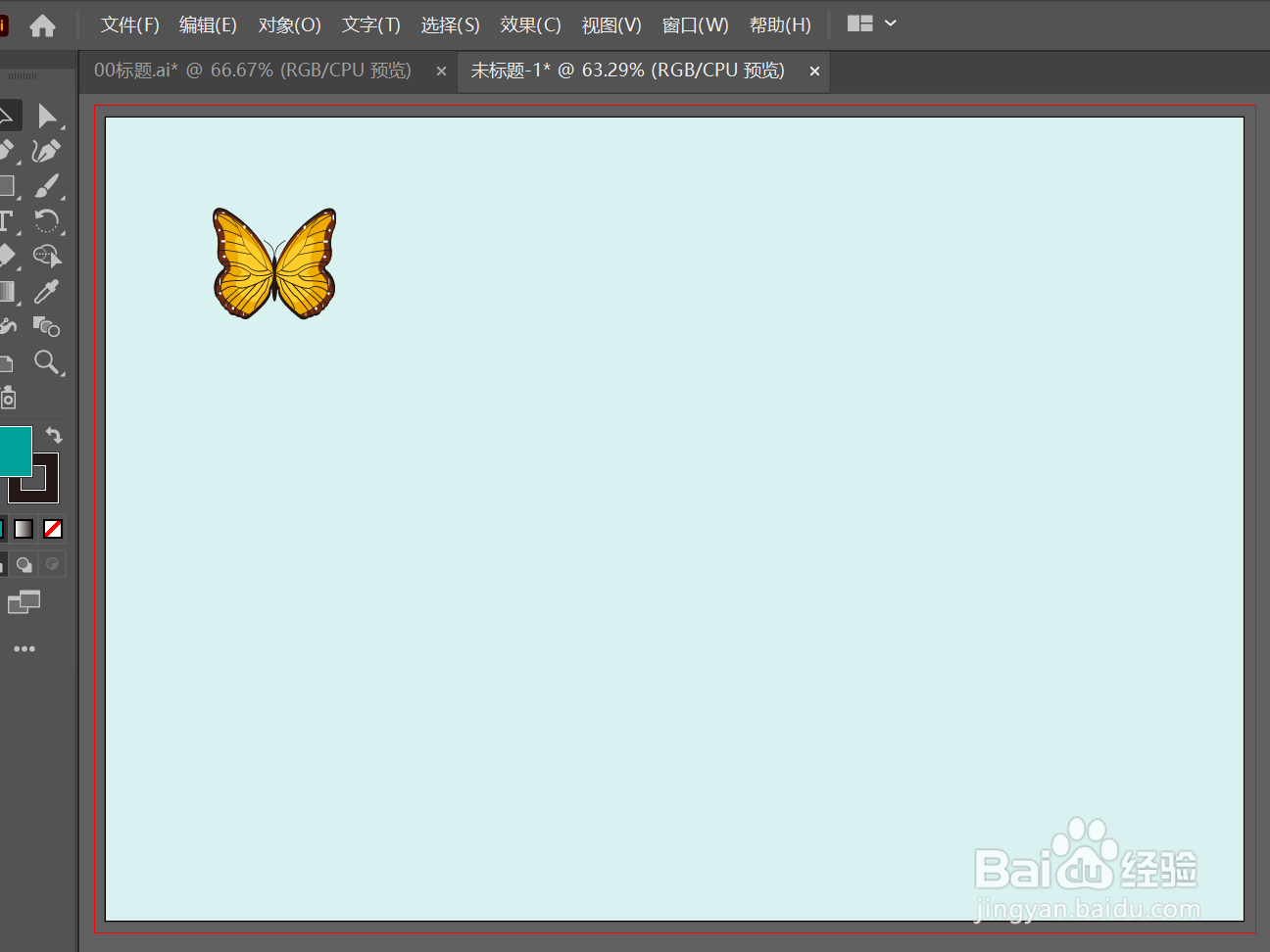Screen dimensions: 1270x952
Task: Select the Shape Builder tool
Action: point(46,257)
